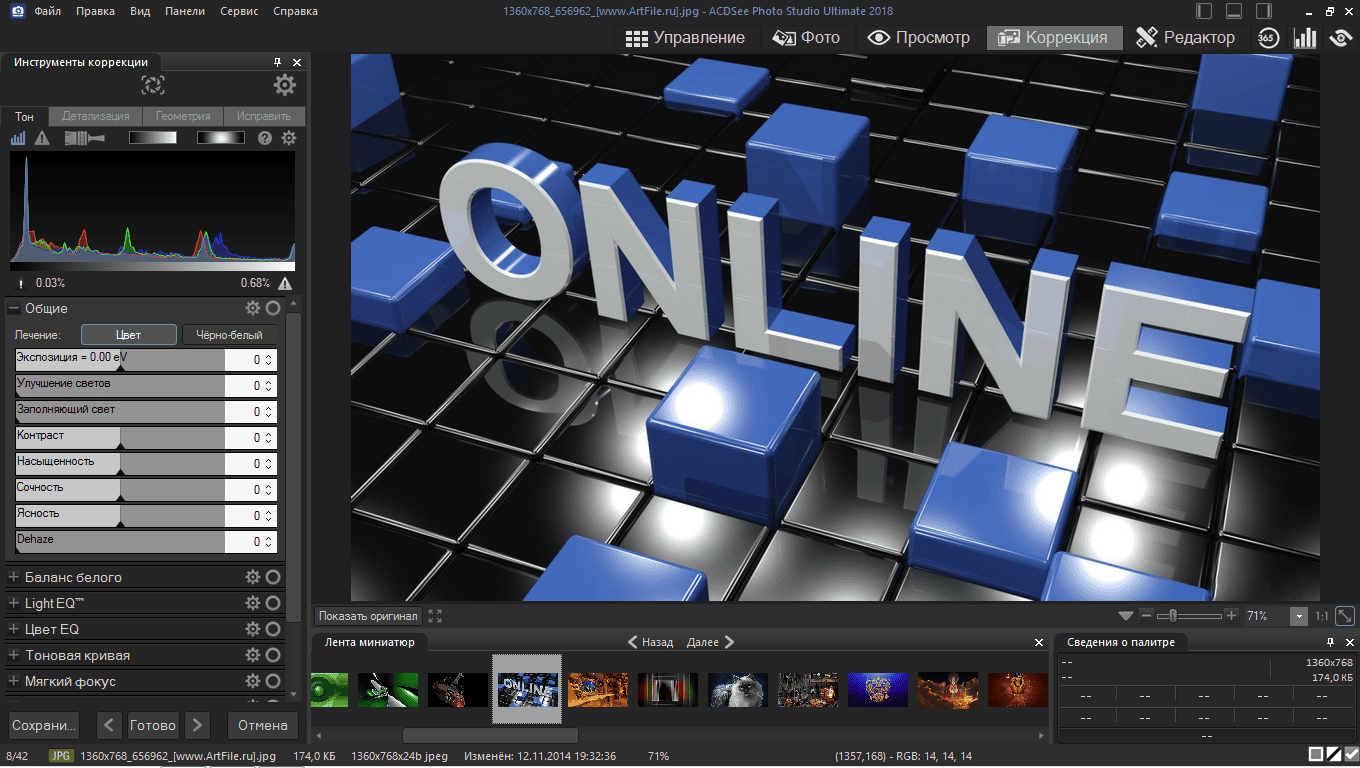Image resolution: width=1360 pixels, height=768 pixels.
Task: Toggle histogram display icon
Action: point(18,138)
